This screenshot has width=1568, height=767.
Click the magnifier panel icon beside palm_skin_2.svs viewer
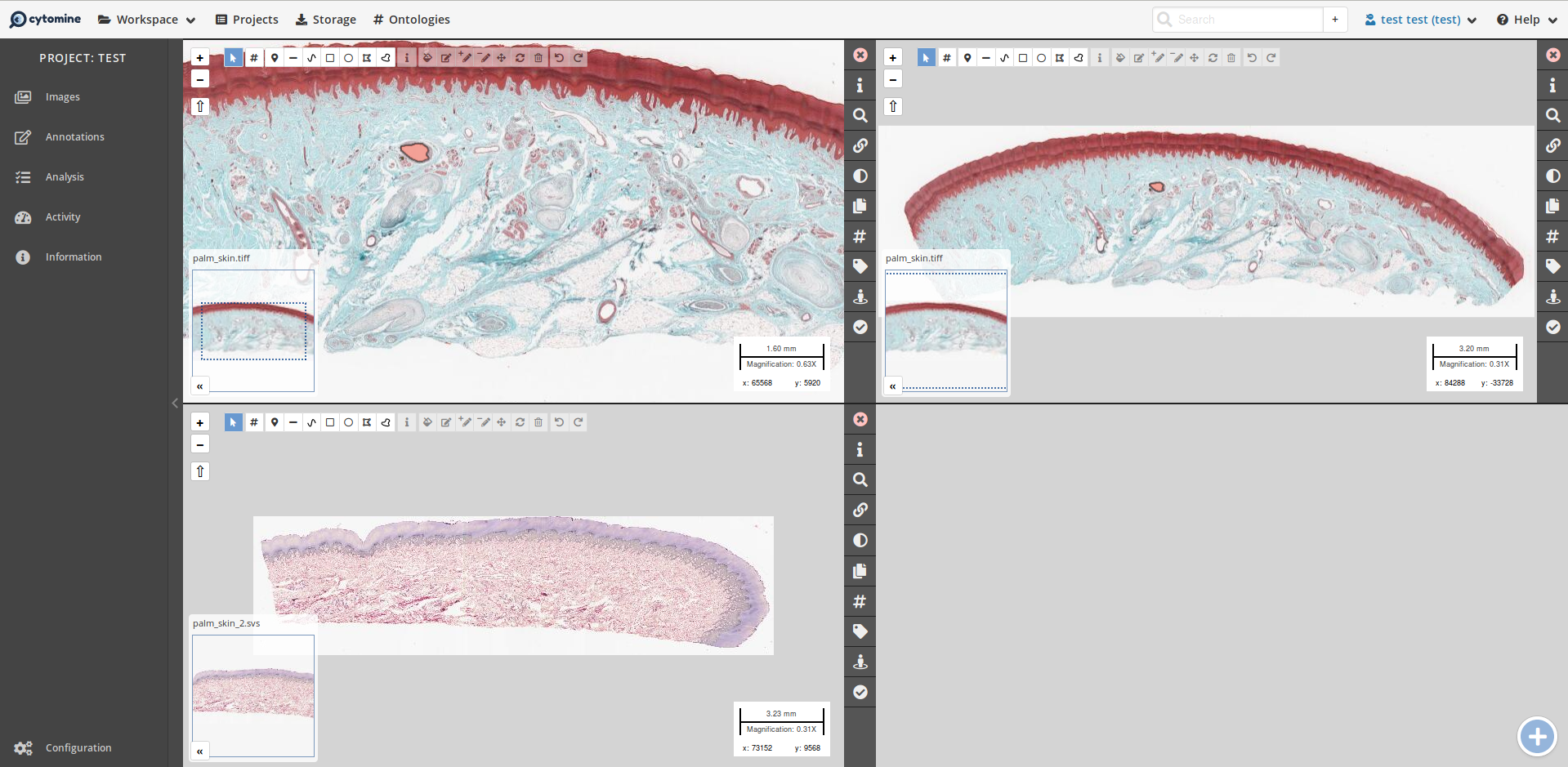860,480
